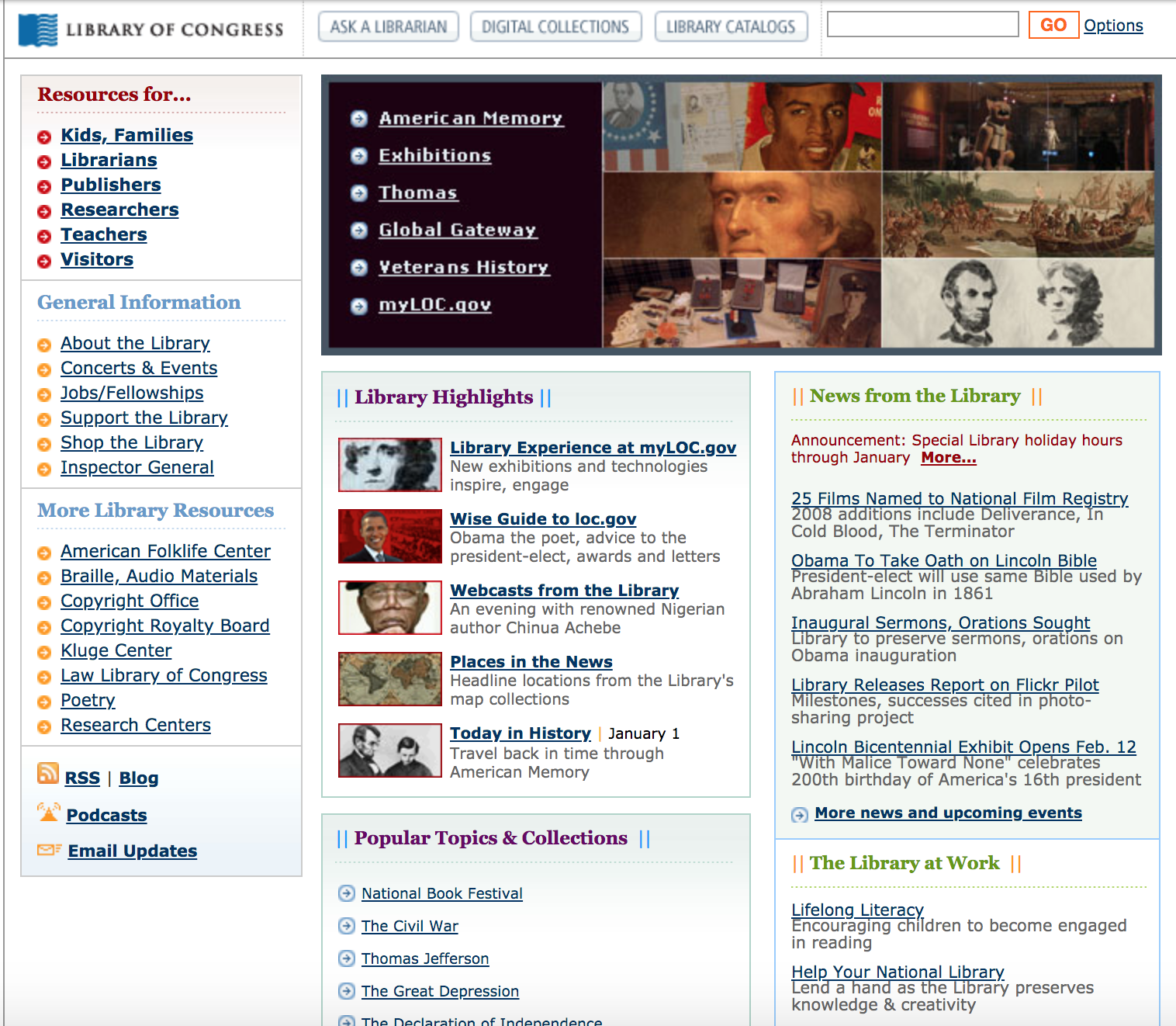Open Webcasts from the Library headline
1176x1026 pixels.
[x=565, y=590]
